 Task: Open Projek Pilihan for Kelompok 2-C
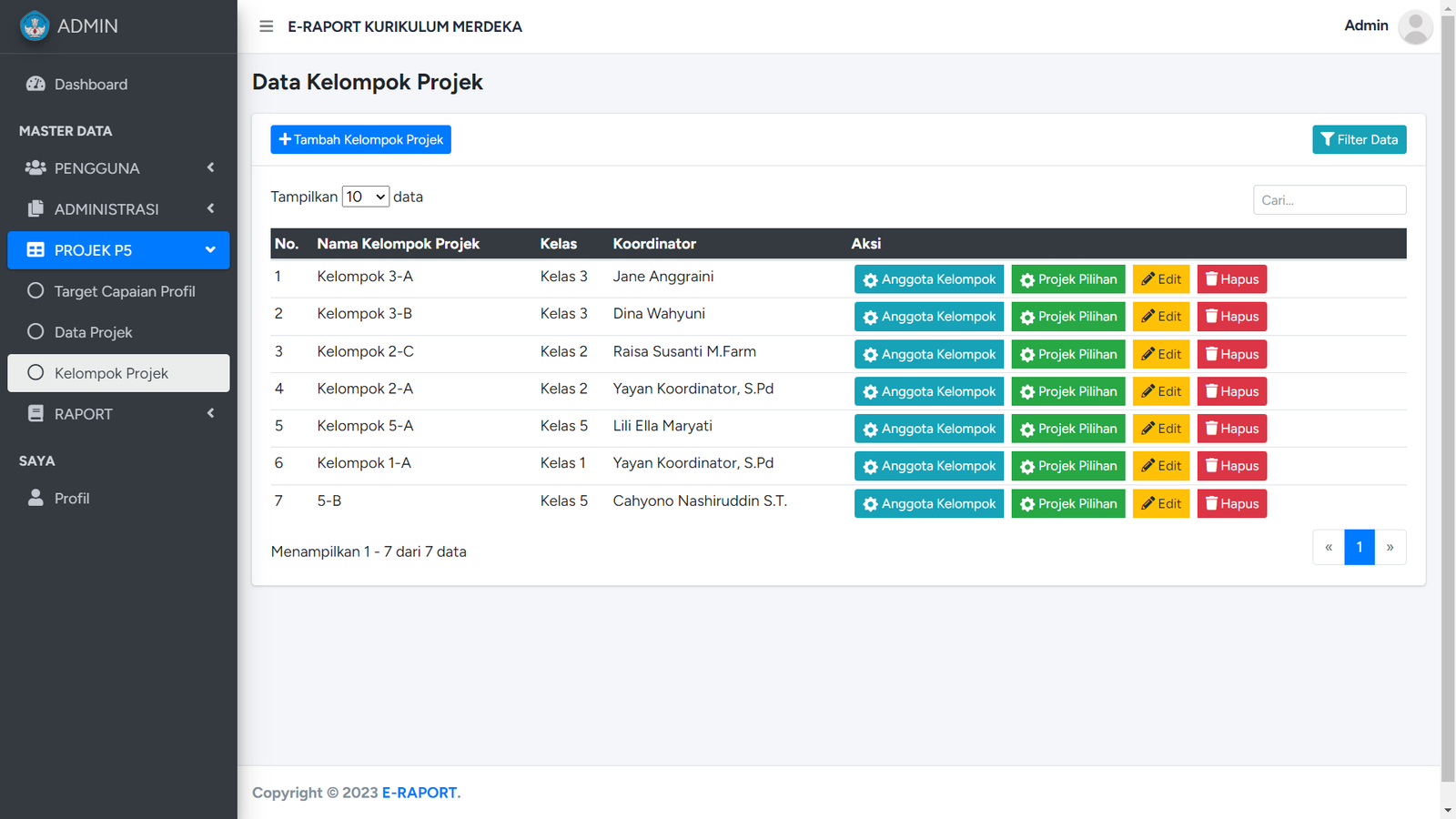(x=1067, y=354)
